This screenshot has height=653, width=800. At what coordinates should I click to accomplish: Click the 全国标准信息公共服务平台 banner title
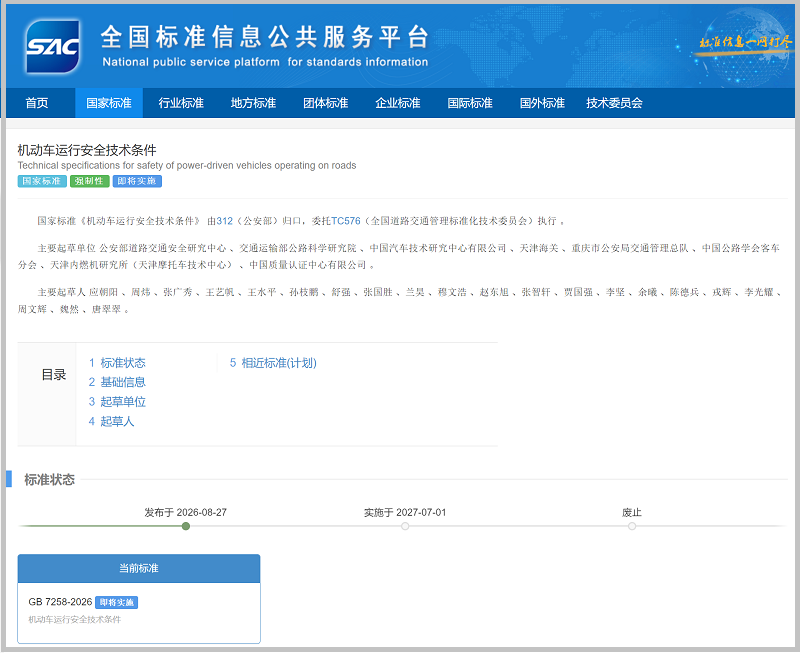point(264,37)
